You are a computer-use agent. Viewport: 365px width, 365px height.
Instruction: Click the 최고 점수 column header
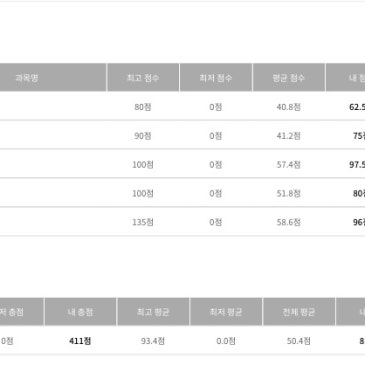pos(143,78)
